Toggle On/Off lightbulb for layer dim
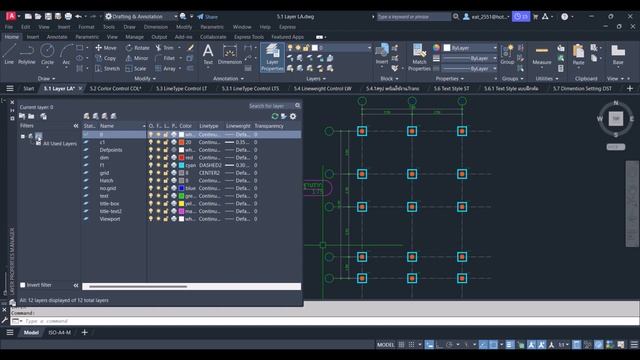The width and height of the screenshot is (640, 360). coord(151,158)
